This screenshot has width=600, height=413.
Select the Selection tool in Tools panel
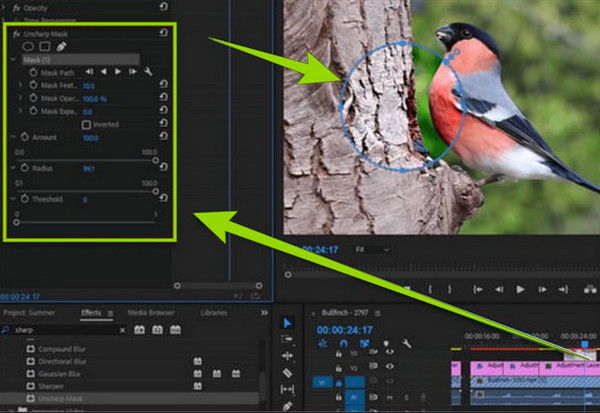tap(287, 323)
